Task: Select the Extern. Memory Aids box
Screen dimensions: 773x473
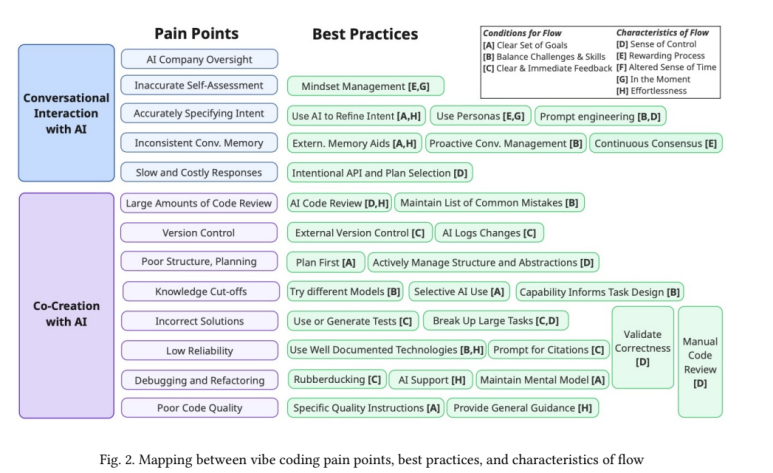Action: (x=354, y=143)
